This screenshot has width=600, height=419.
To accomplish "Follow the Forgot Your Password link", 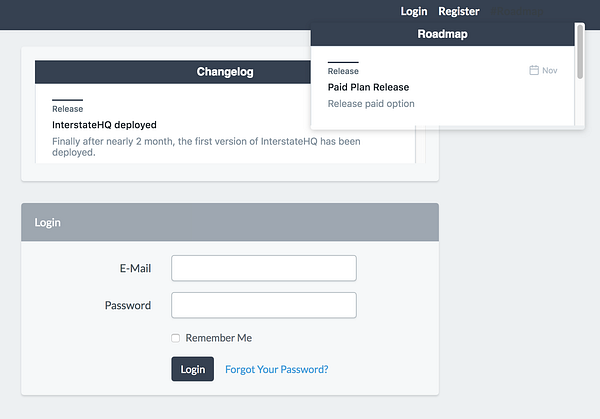I will coord(276,369).
